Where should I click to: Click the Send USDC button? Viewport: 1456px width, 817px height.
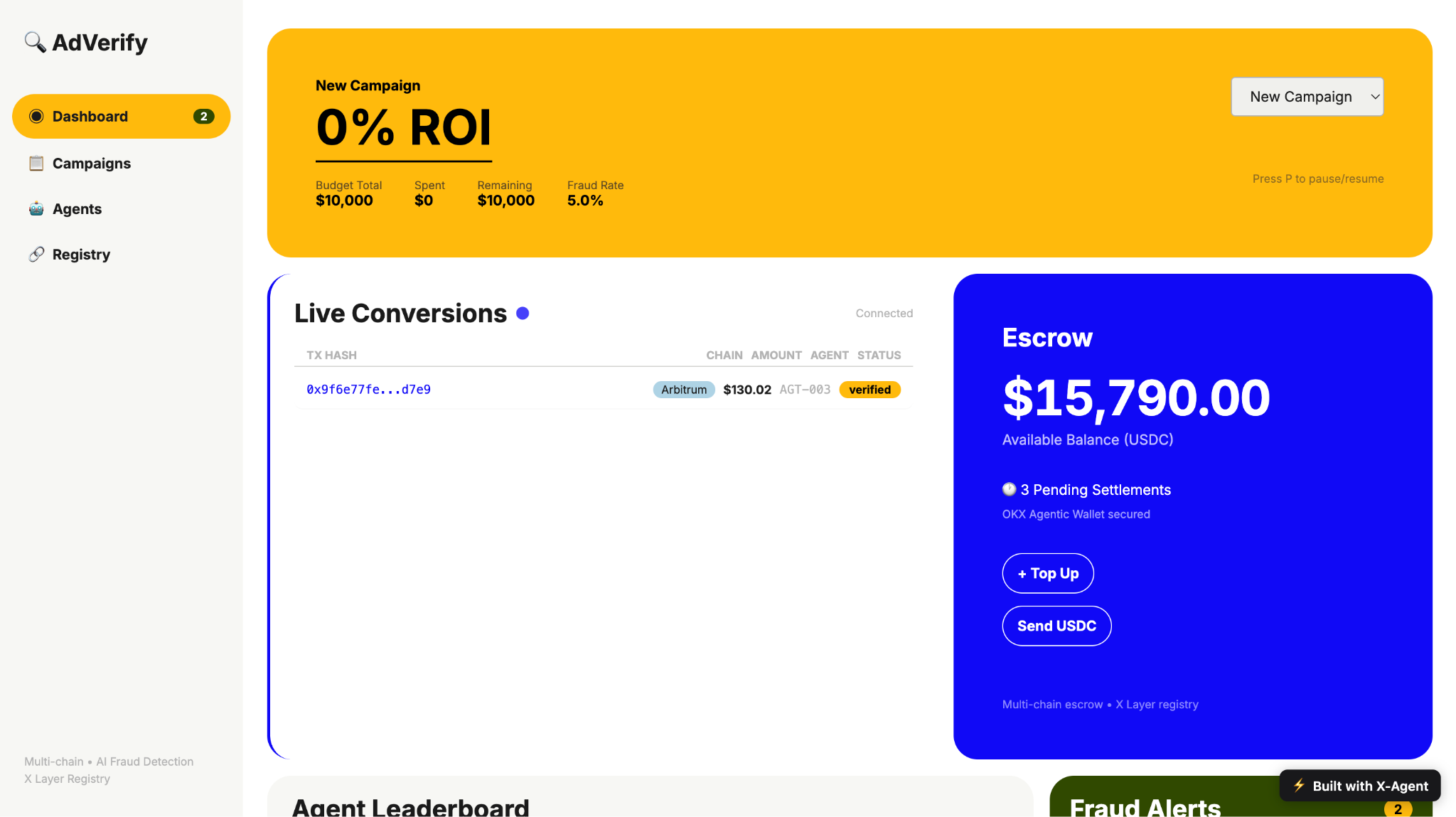[x=1056, y=626]
